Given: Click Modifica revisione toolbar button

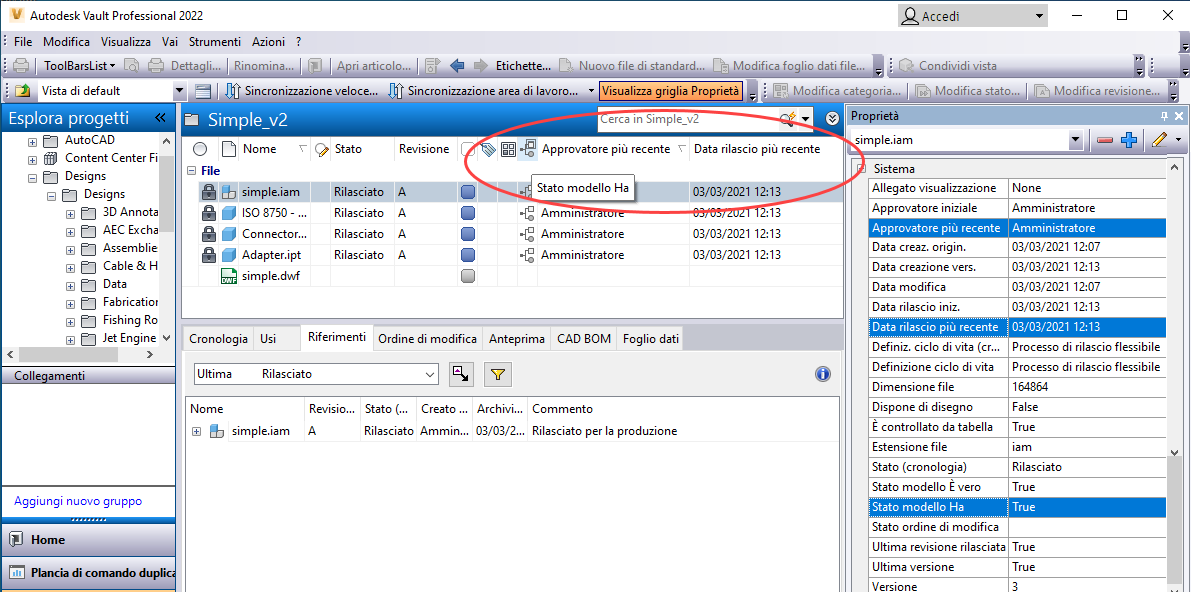Looking at the screenshot, I should [x=1097, y=91].
